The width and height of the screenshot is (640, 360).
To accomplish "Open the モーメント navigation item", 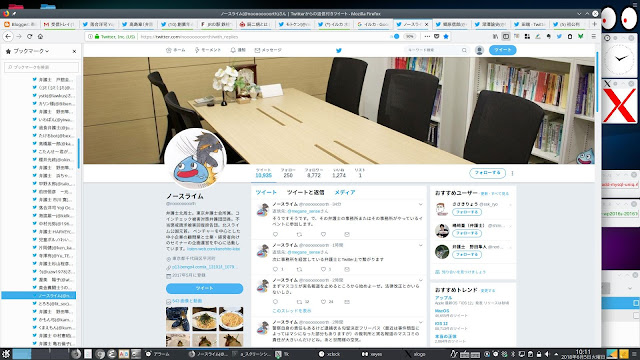I will [208, 50].
